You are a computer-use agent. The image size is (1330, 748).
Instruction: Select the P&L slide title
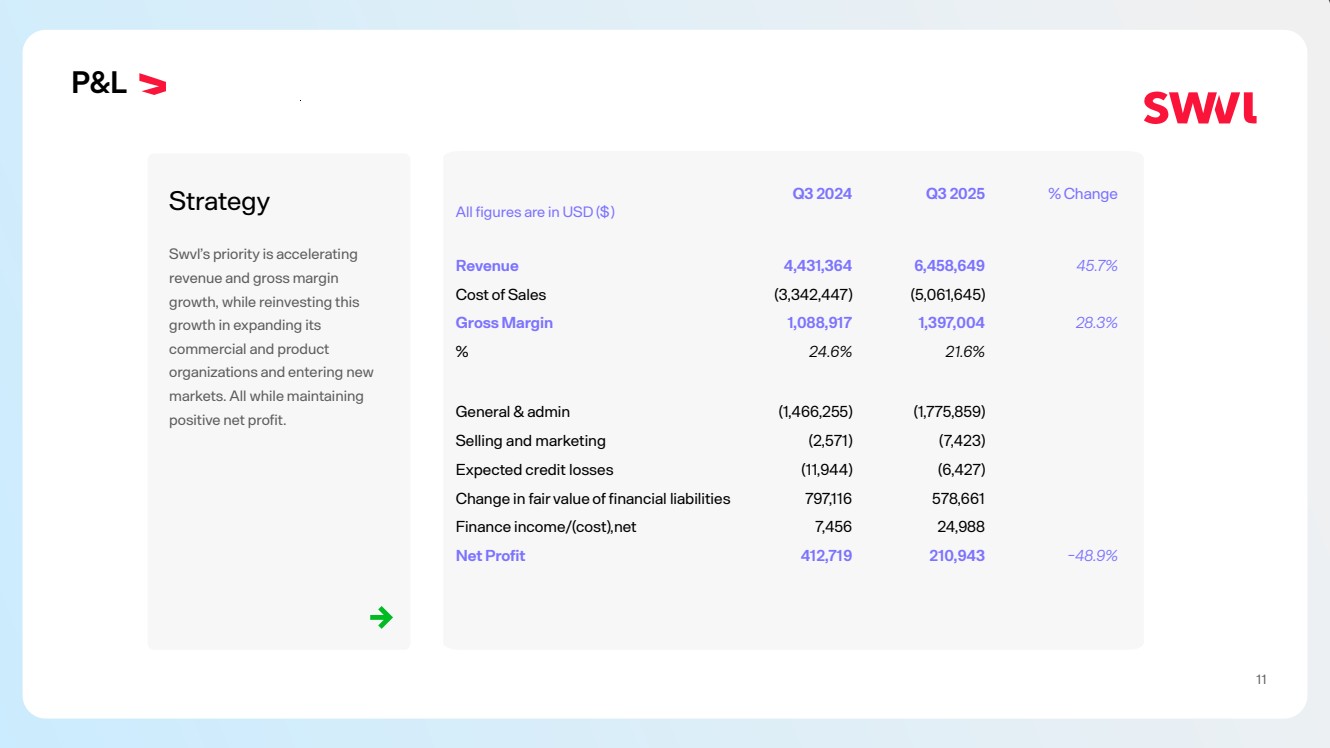click(99, 84)
